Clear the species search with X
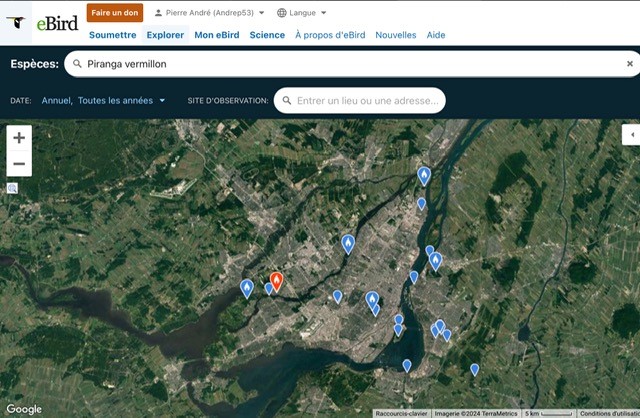 click(630, 64)
